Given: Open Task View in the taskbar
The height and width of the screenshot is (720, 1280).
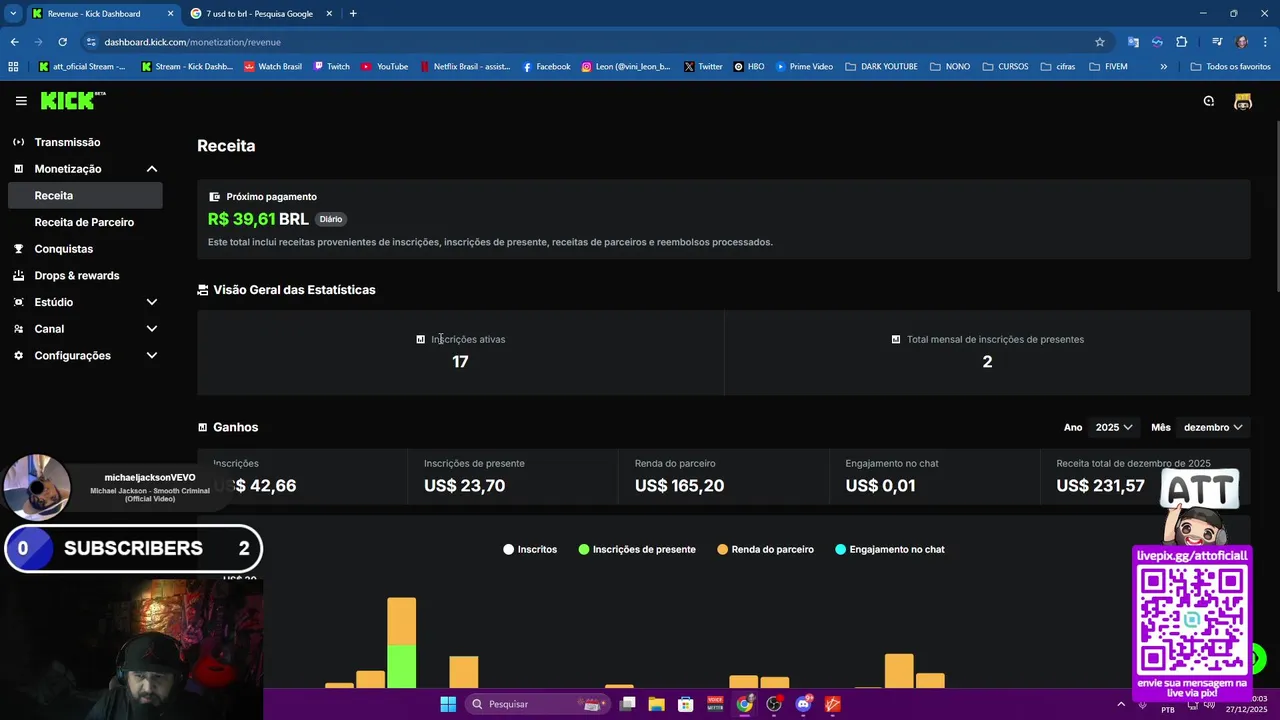Looking at the screenshot, I should [x=628, y=704].
